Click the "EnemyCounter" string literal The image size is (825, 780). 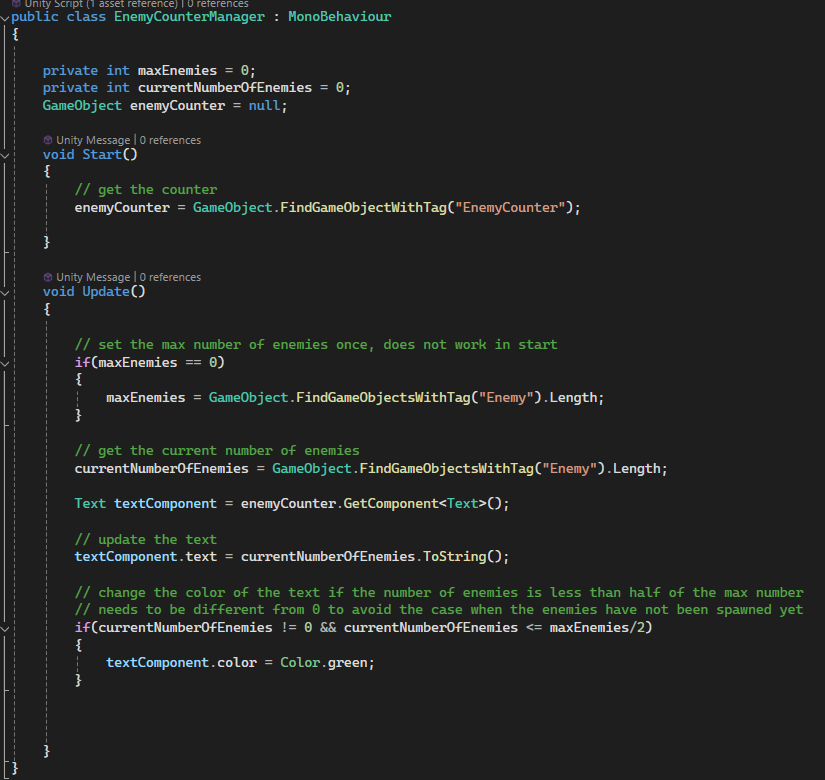[510, 207]
